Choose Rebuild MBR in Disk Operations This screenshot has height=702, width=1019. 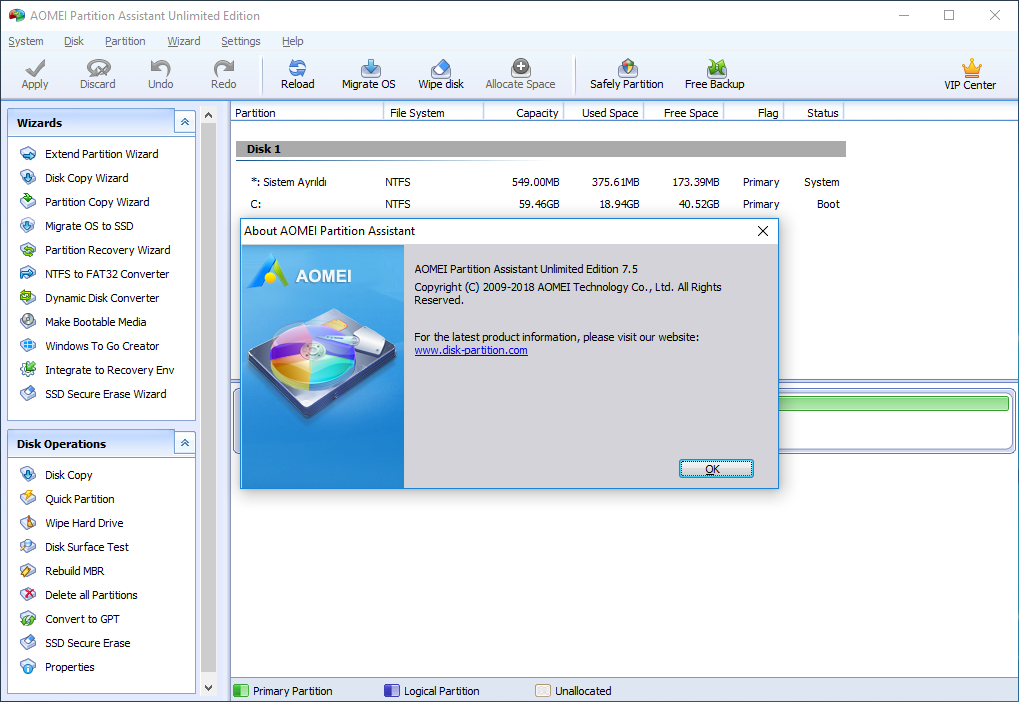point(74,571)
